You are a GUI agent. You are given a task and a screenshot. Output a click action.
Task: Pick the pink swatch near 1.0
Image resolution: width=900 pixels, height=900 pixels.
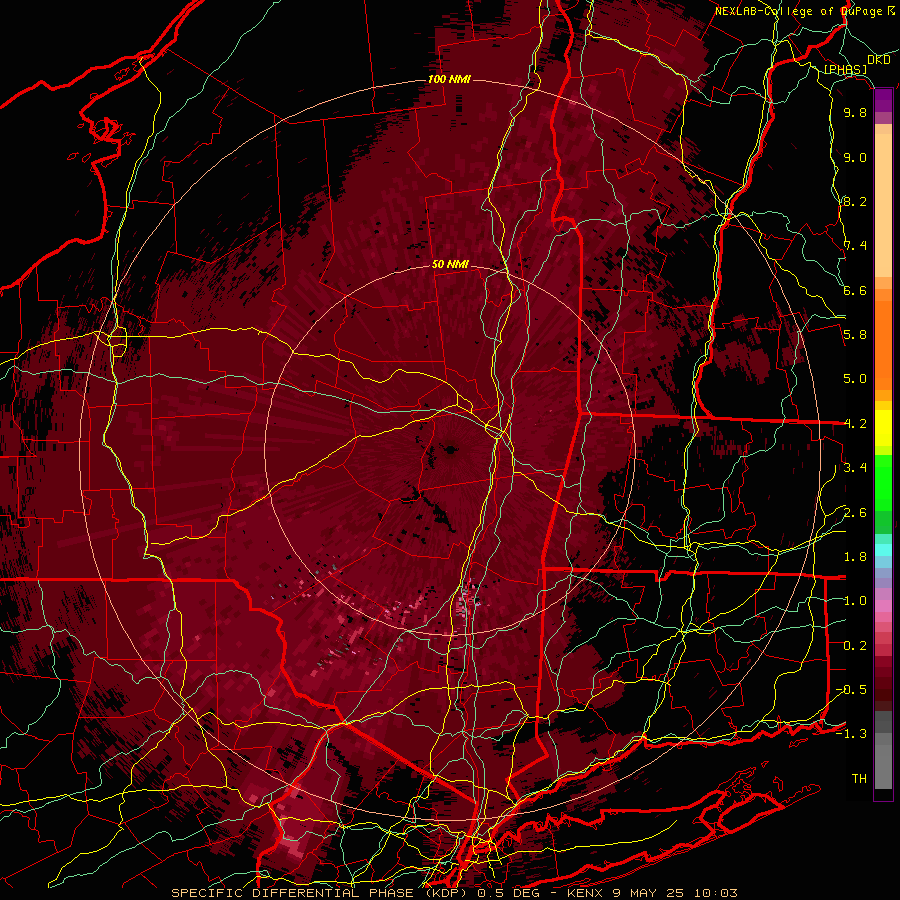coord(883,606)
